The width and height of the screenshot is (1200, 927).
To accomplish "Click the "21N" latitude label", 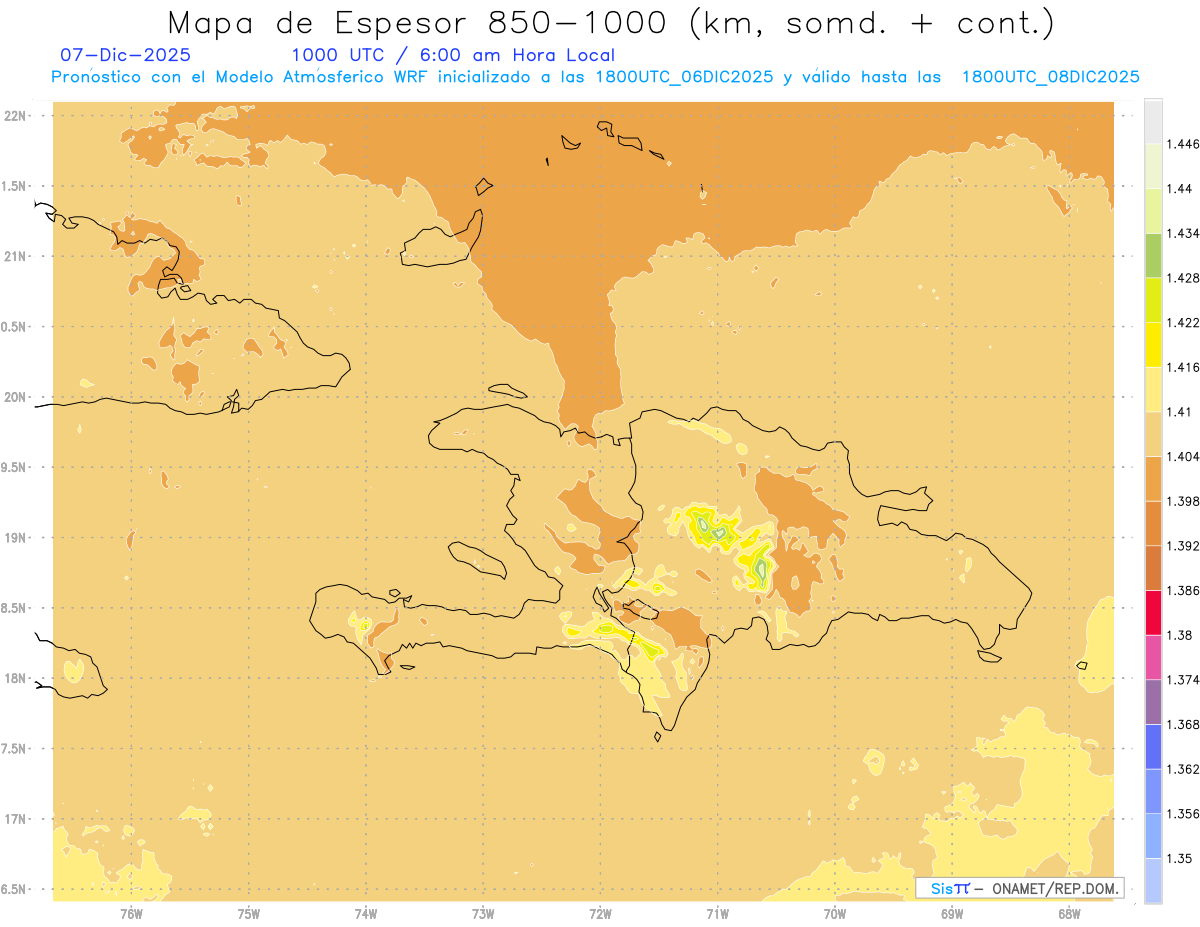I will 16,257.
